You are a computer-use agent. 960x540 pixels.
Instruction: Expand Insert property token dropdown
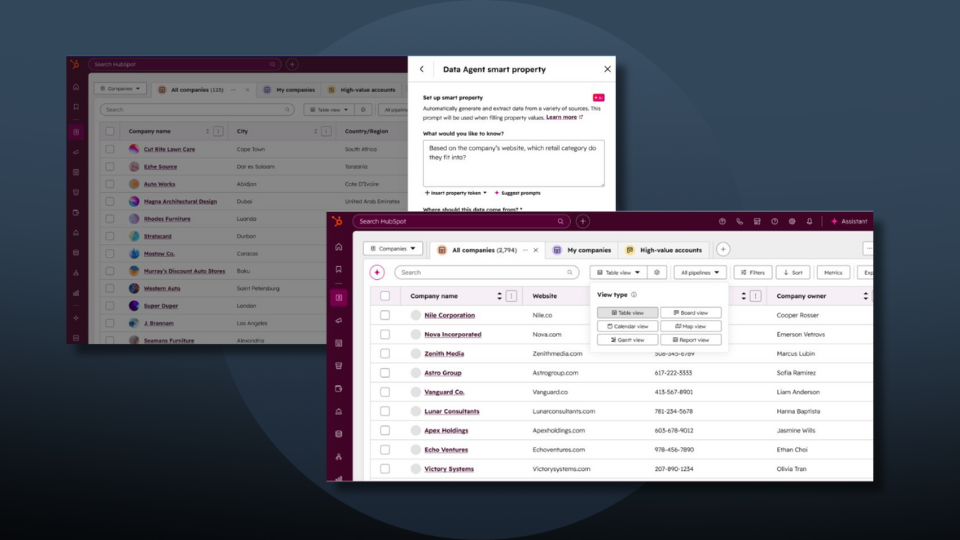456,193
